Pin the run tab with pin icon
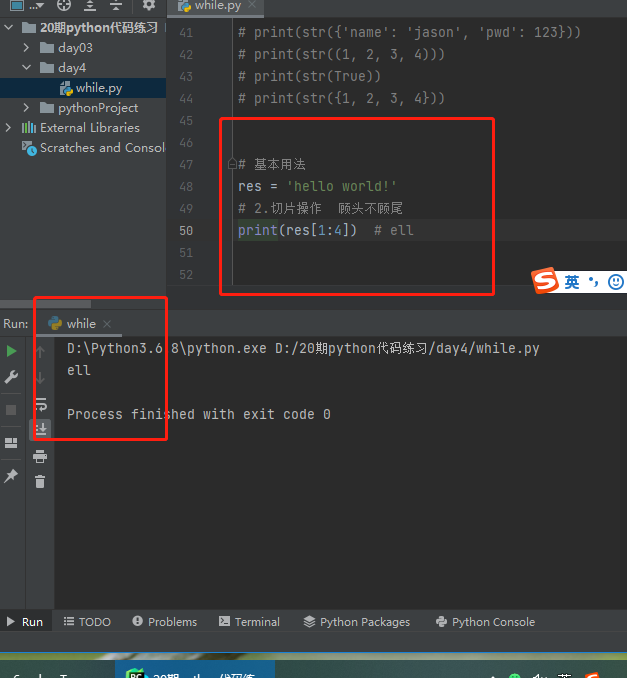Screen dimensions: 627x678 pyautogui.click(x=11, y=476)
